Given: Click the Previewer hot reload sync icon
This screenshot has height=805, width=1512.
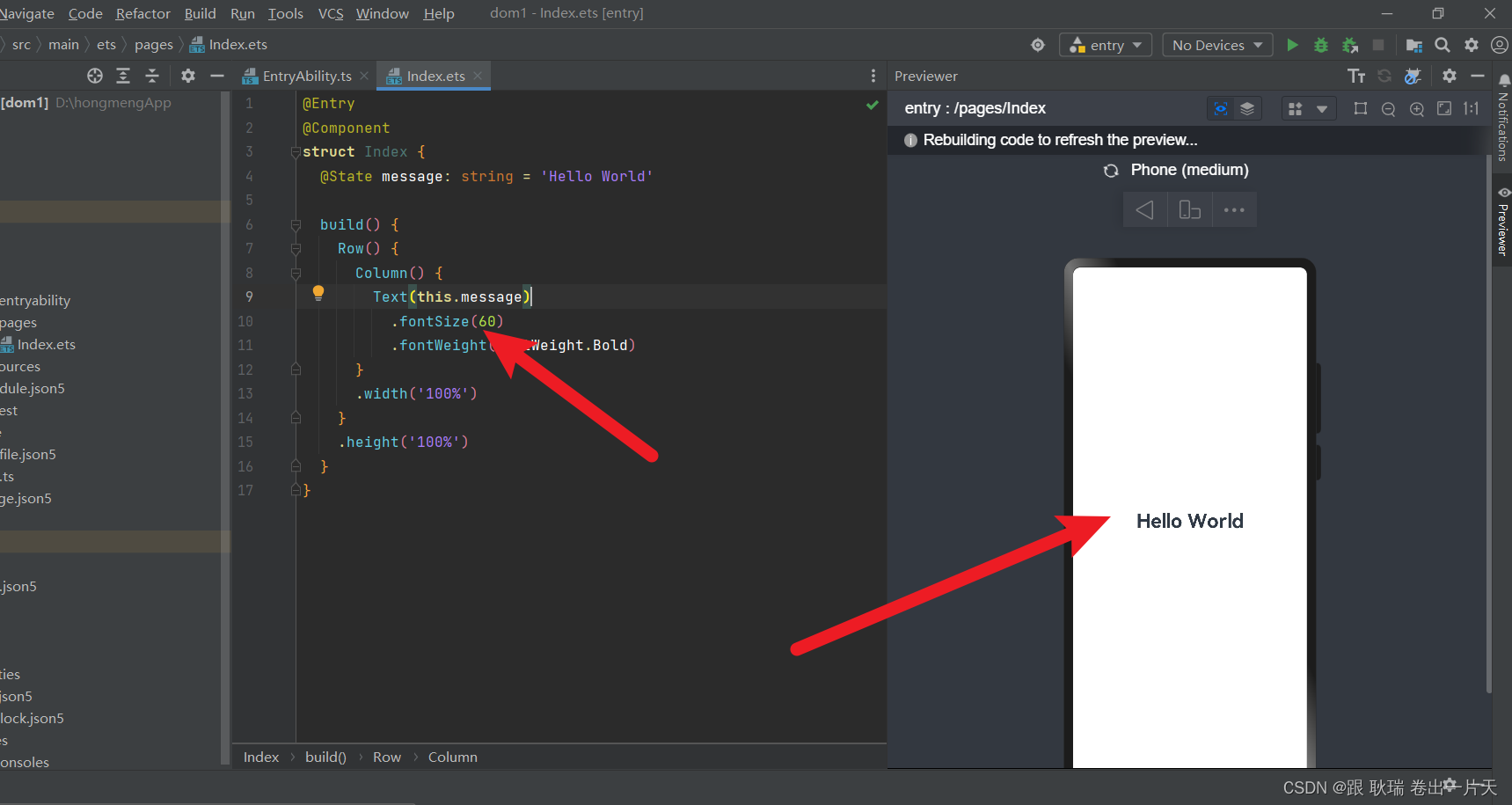Looking at the screenshot, I should (1384, 76).
